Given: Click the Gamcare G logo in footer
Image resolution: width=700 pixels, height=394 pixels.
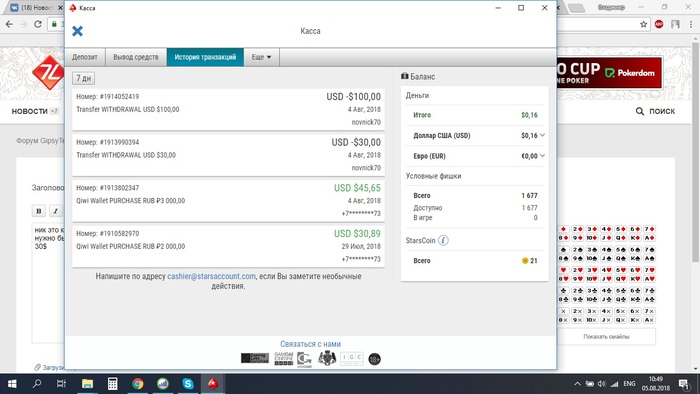Looking at the screenshot, I should (x=304, y=359).
